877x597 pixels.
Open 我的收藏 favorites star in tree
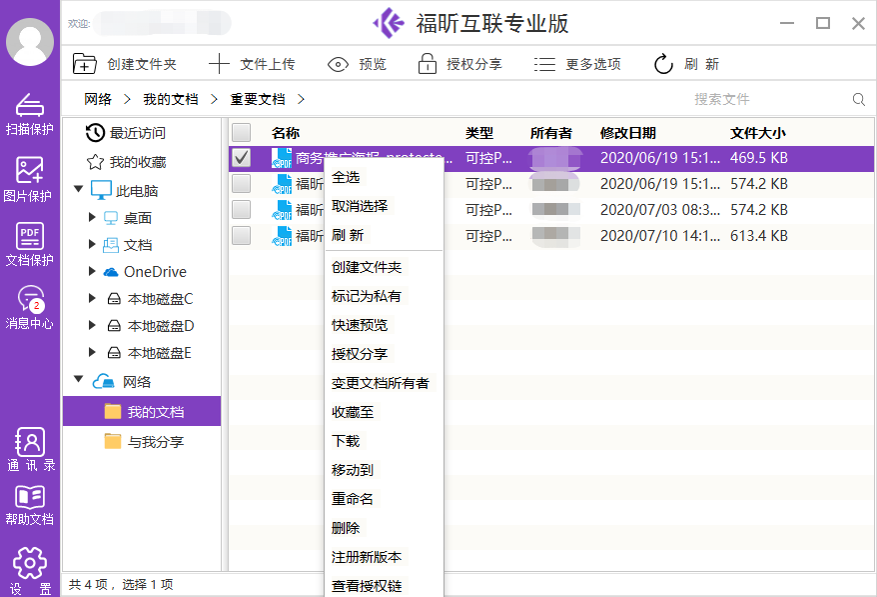tap(126, 162)
